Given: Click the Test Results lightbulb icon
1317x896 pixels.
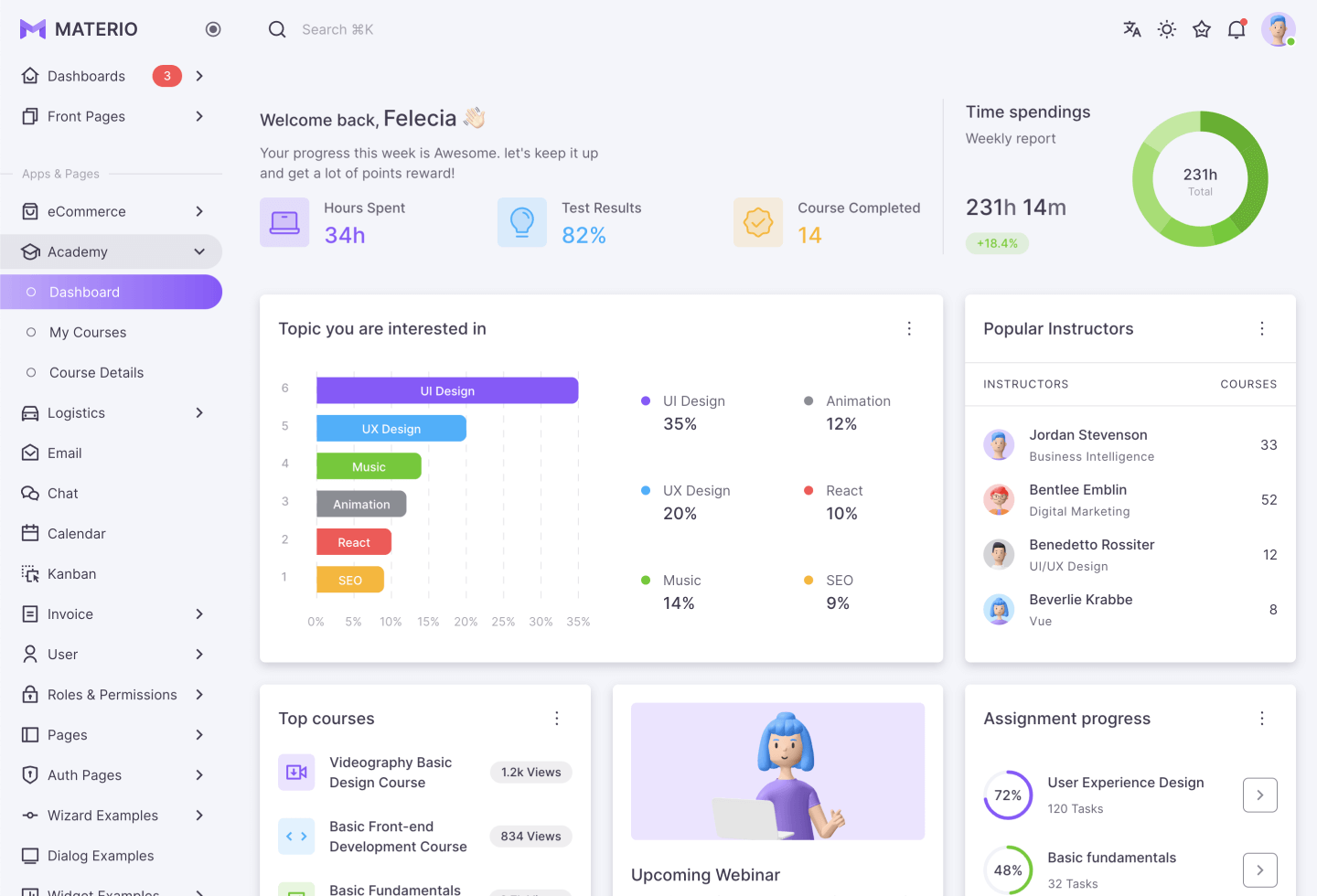Looking at the screenshot, I should click(522, 222).
